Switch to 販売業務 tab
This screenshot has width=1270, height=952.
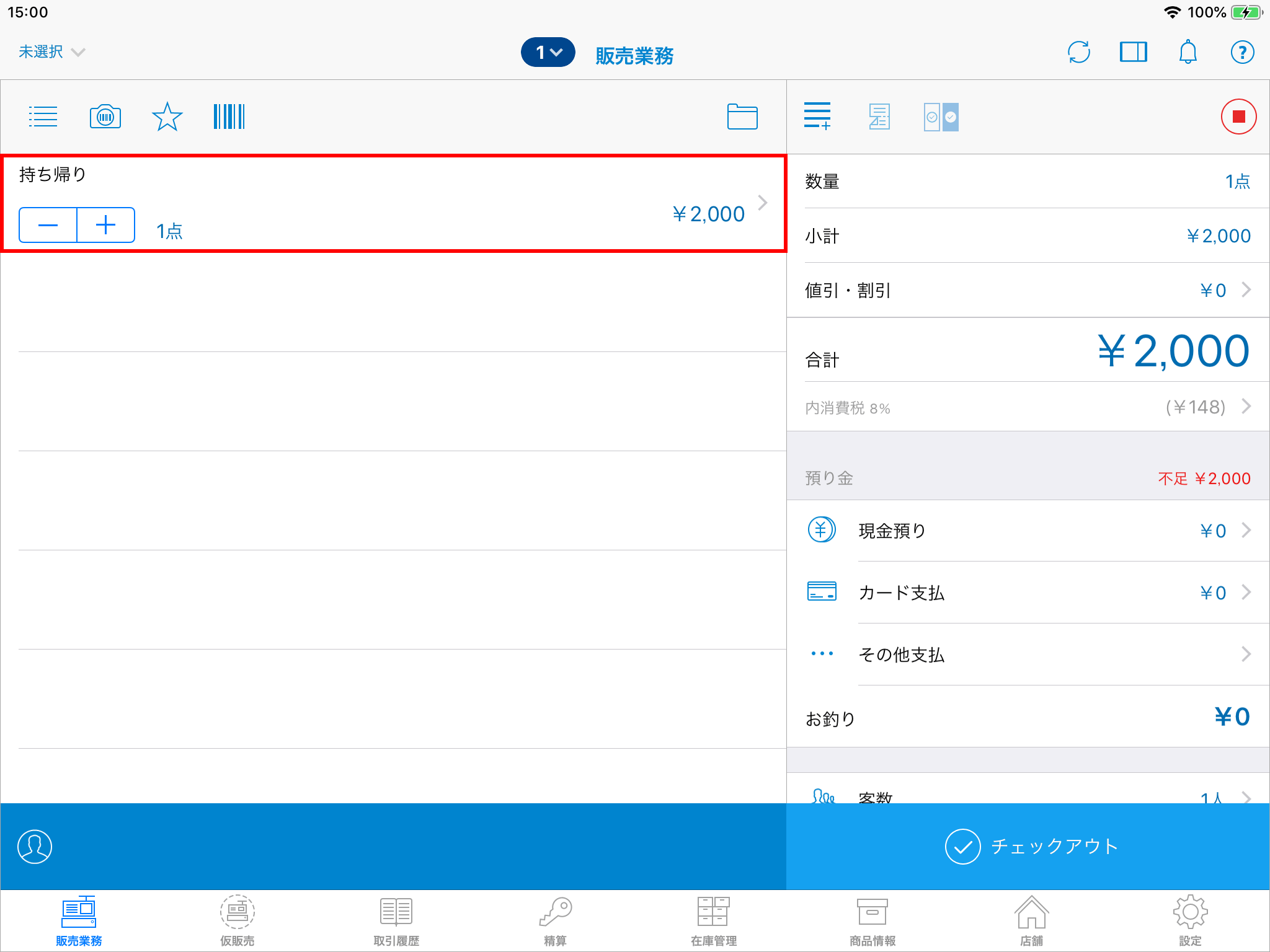coord(79,921)
